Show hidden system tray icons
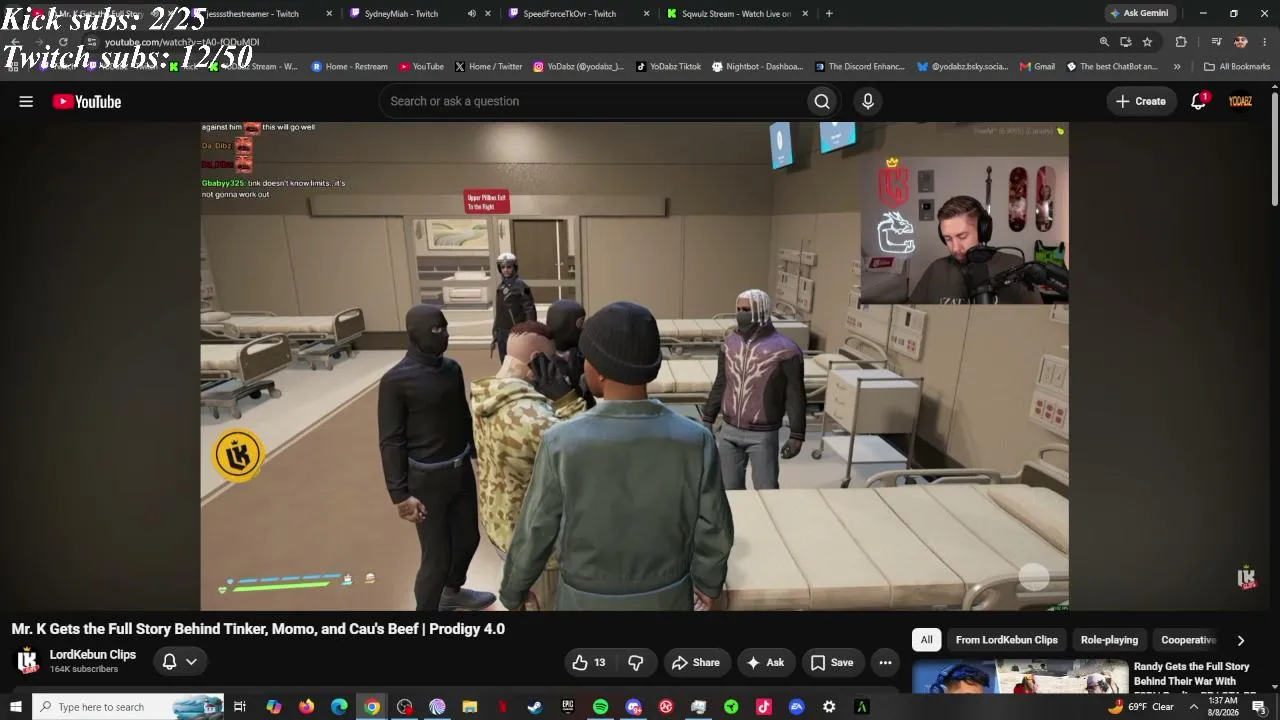This screenshot has height=720, width=1280. pyautogui.click(x=1193, y=707)
